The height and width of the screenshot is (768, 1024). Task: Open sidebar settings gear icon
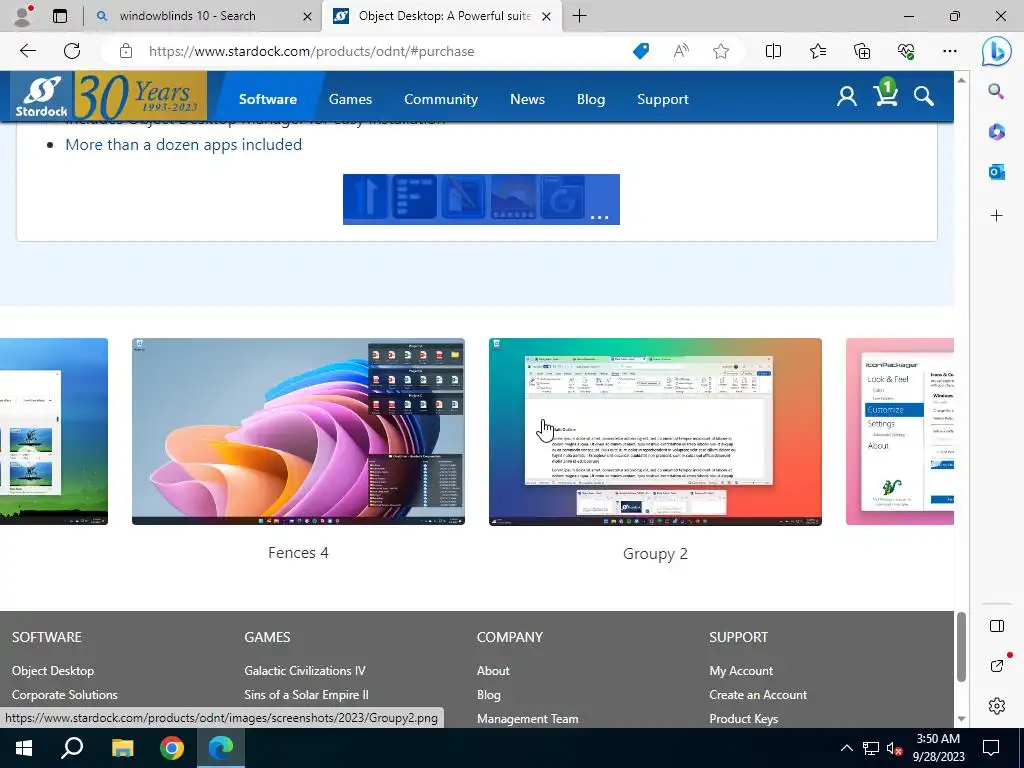997,706
